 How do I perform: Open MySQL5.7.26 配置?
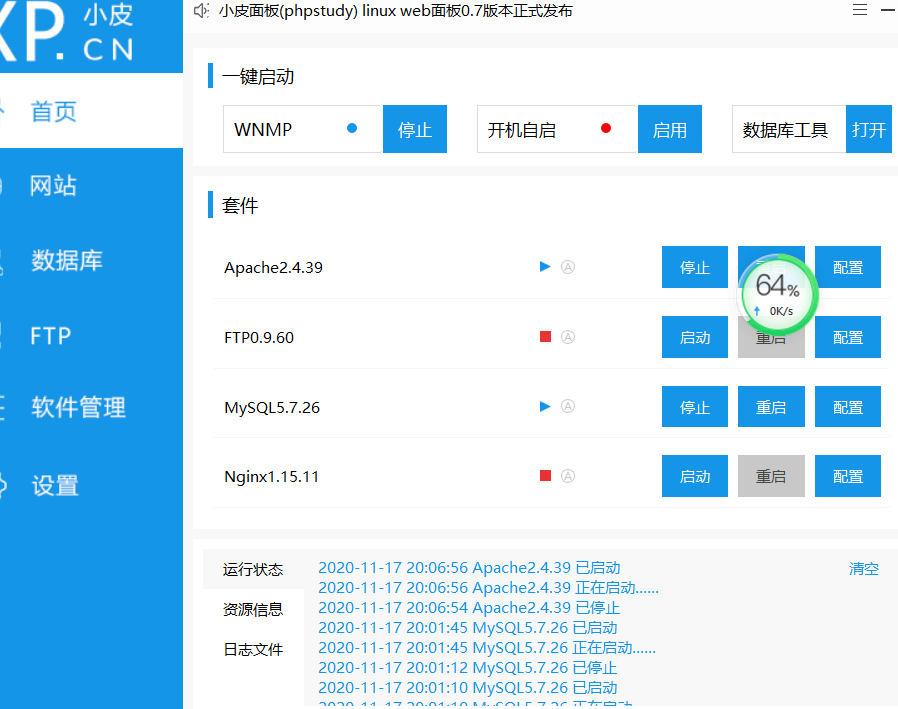pyautogui.click(x=848, y=407)
